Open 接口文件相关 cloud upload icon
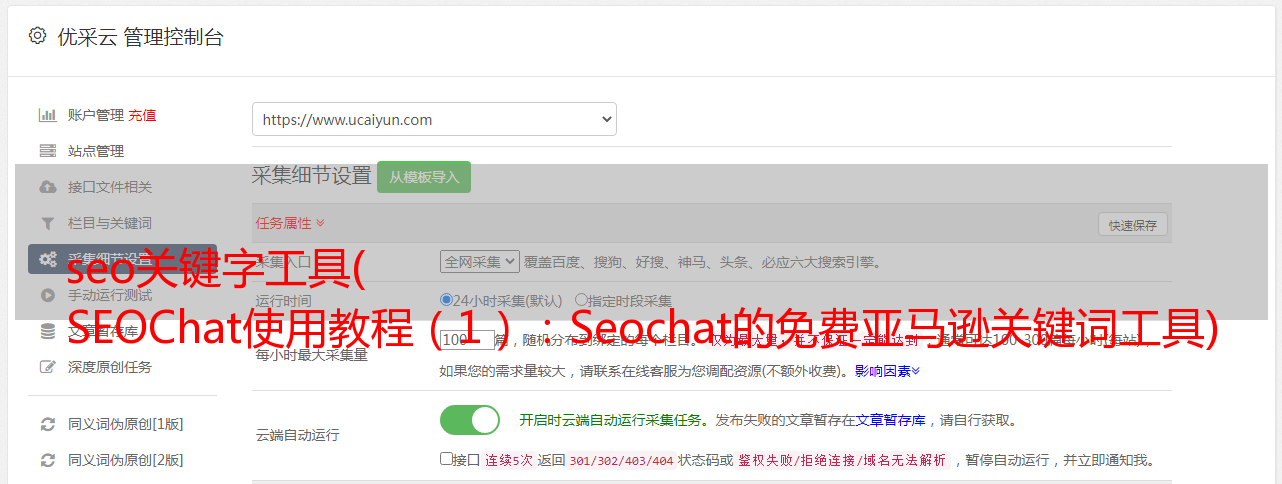This screenshot has width=1282, height=484. pos(47,187)
